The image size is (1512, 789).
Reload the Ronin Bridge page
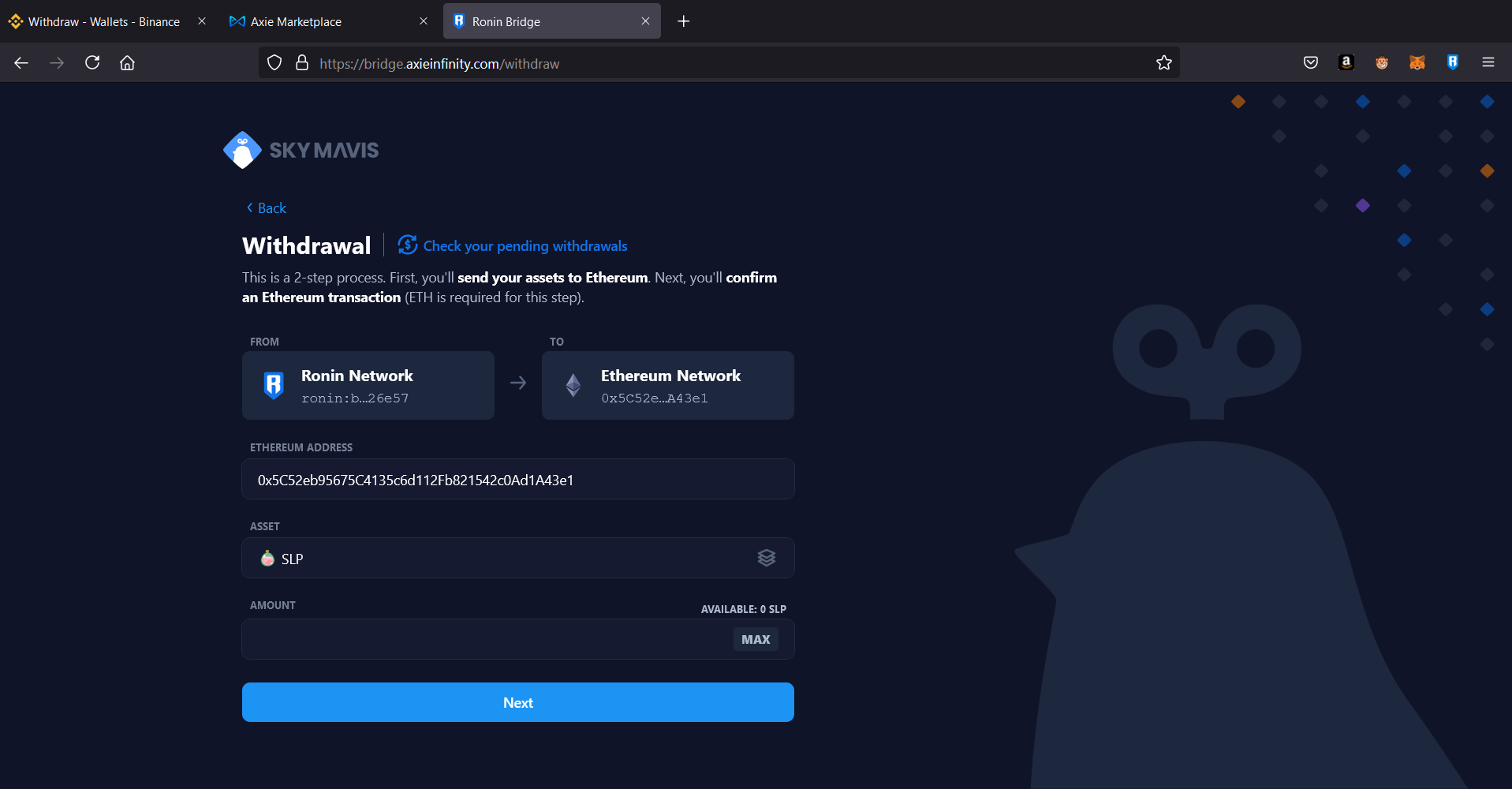tap(92, 63)
